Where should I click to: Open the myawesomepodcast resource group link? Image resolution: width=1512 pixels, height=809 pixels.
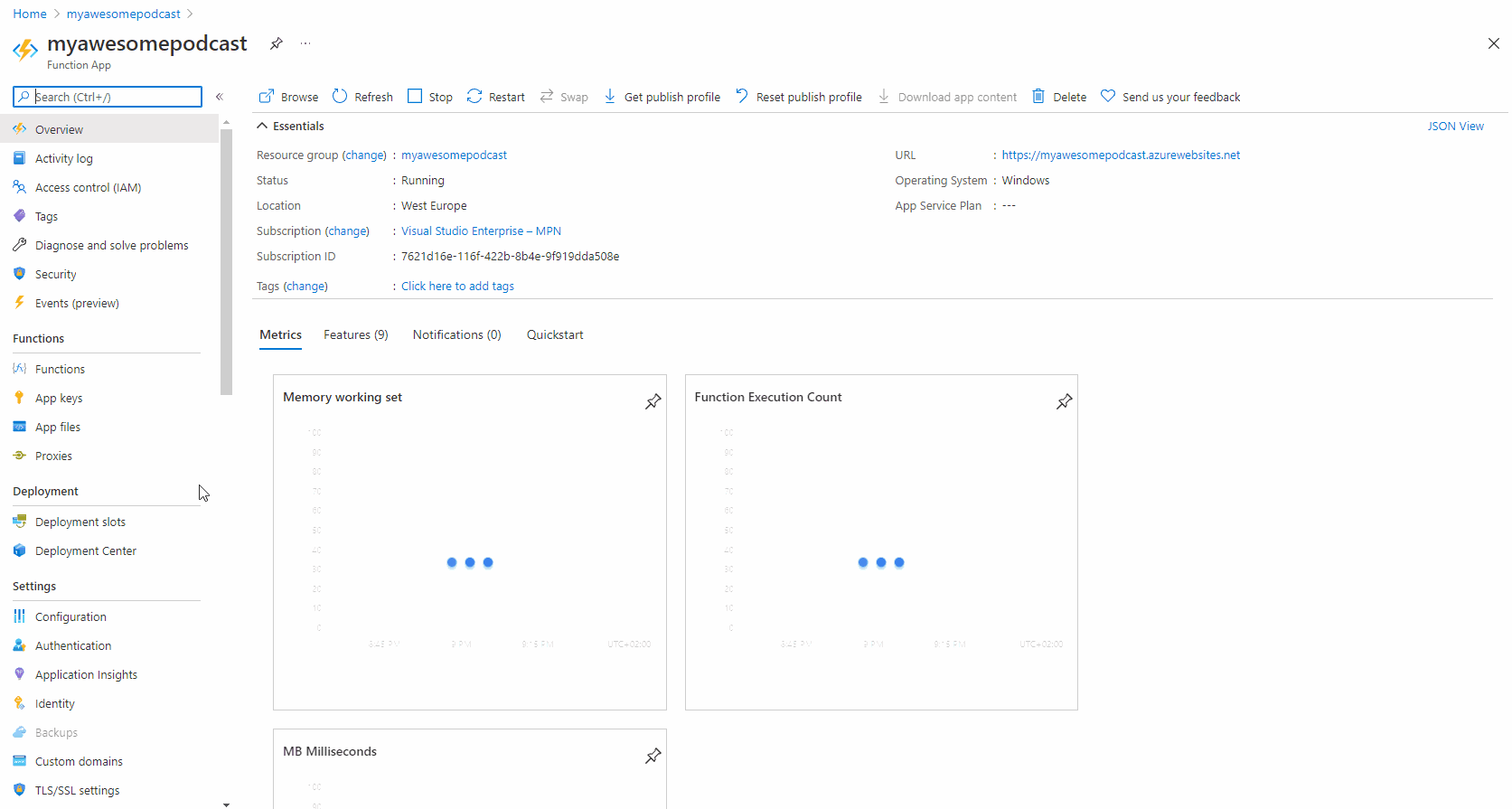point(454,155)
